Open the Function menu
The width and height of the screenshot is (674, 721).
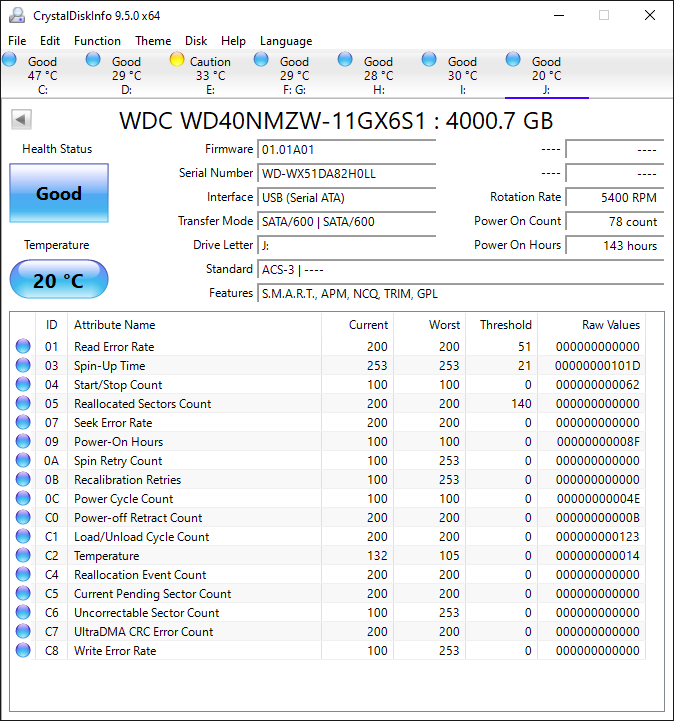97,41
